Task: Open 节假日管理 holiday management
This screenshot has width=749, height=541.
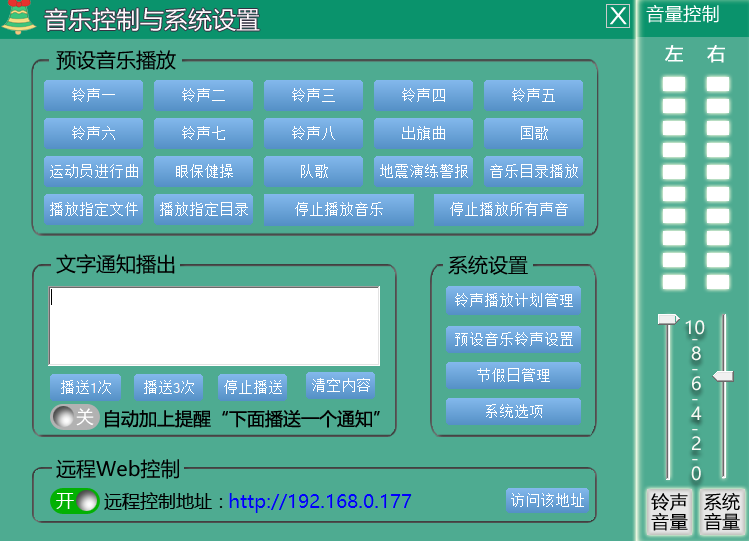Action: (x=513, y=375)
